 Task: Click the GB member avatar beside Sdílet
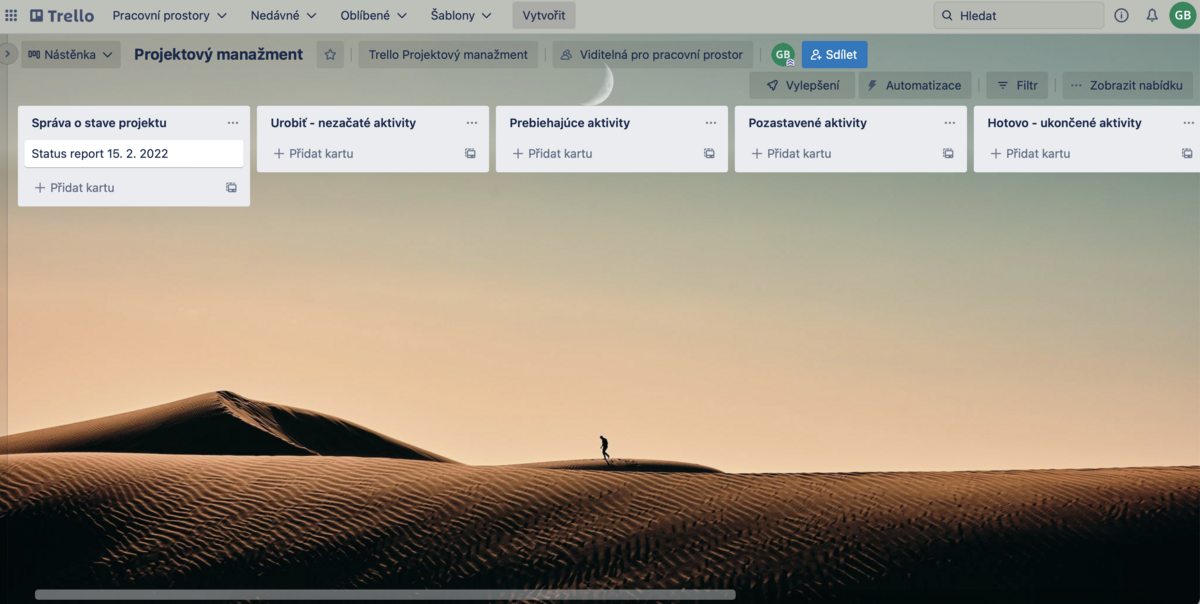click(782, 54)
